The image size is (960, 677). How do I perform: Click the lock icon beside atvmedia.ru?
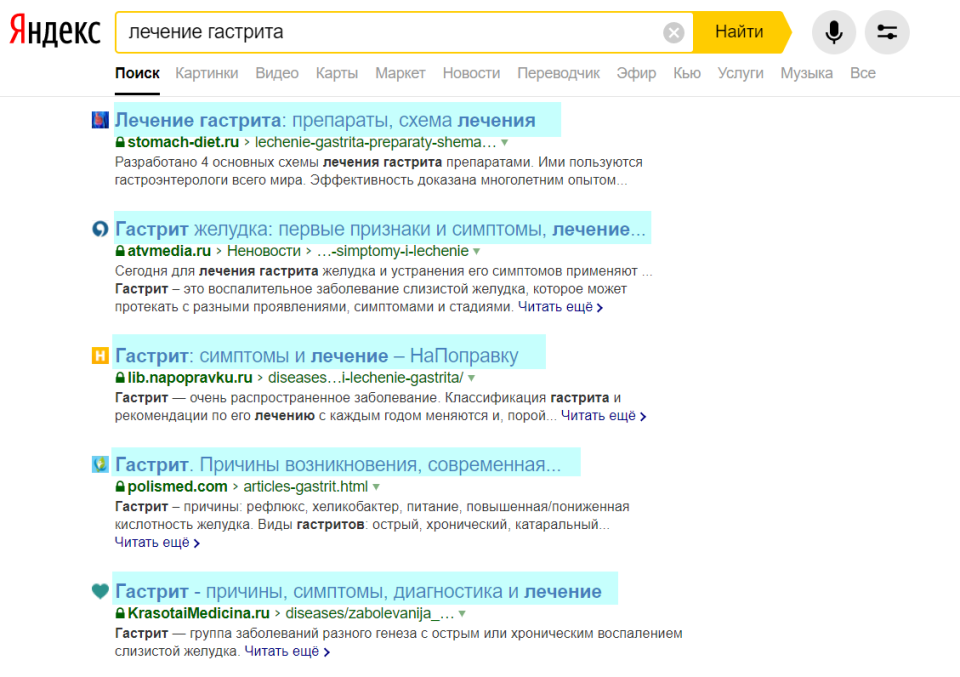120,251
